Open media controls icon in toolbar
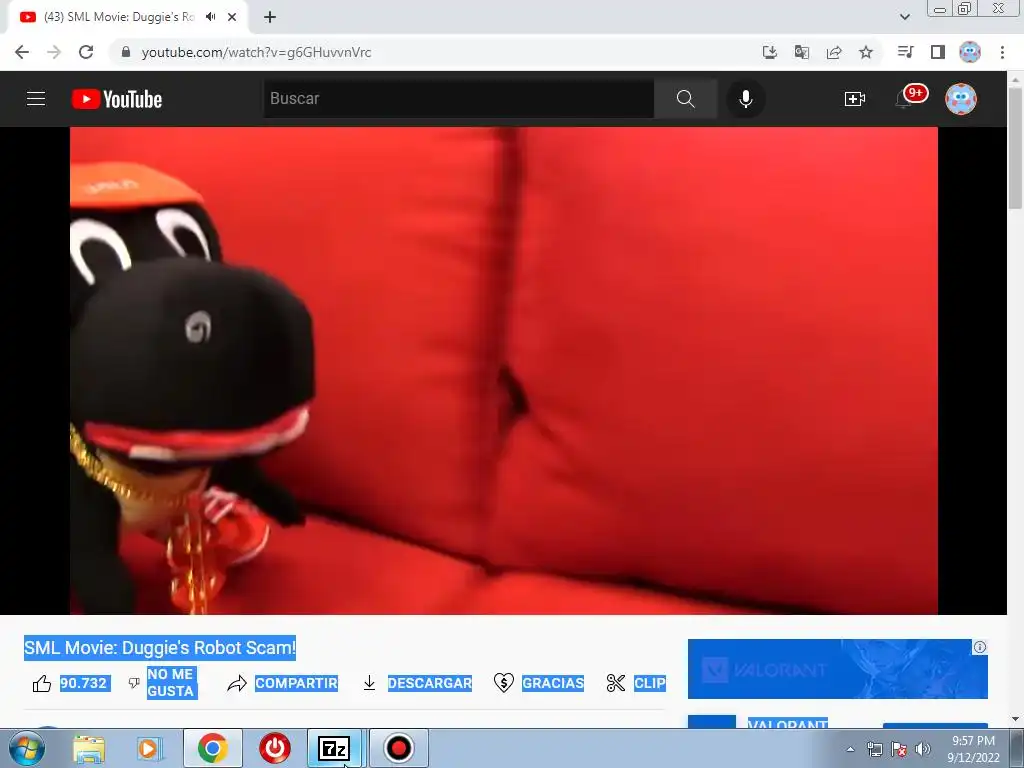The image size is (1024, 768). tap(906, 52)
